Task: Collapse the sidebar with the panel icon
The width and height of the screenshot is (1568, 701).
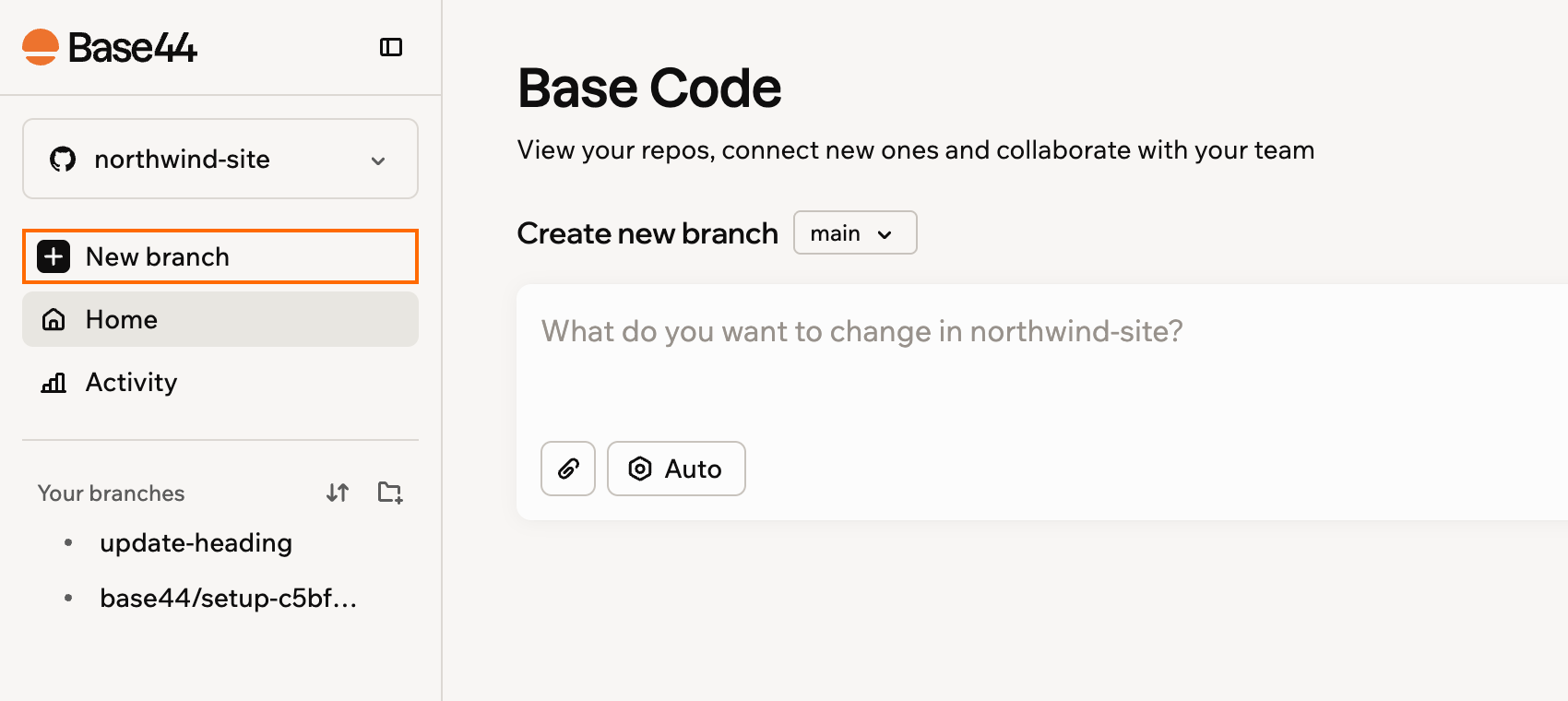Action: pyautogui.click(x=391, y=47)
